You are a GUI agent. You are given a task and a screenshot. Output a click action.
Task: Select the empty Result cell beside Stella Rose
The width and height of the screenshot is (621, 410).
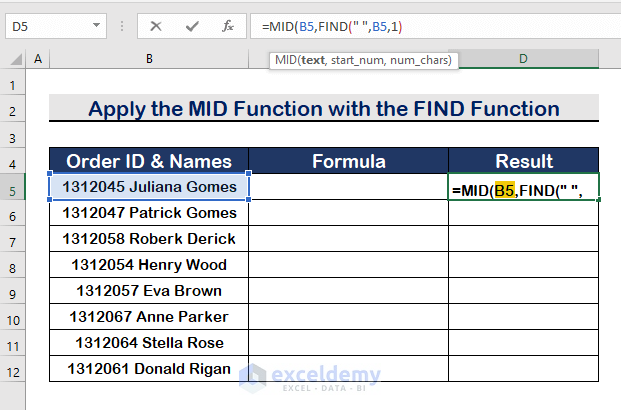point(524,343)
